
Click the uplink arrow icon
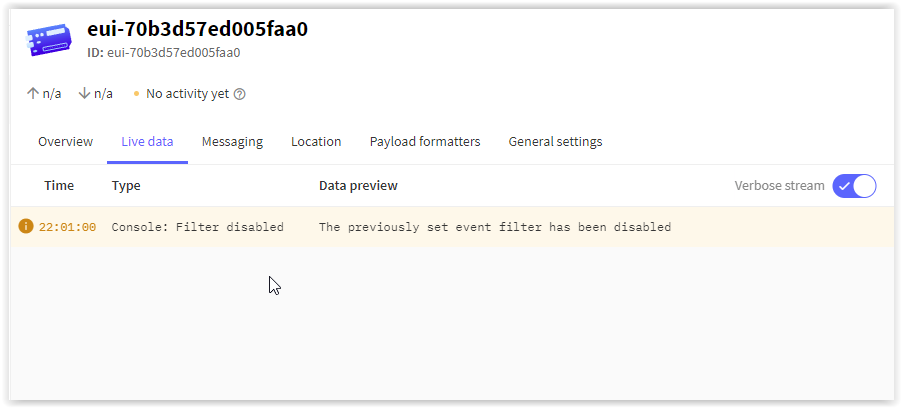pyautogui.click(x=33, y=93)
